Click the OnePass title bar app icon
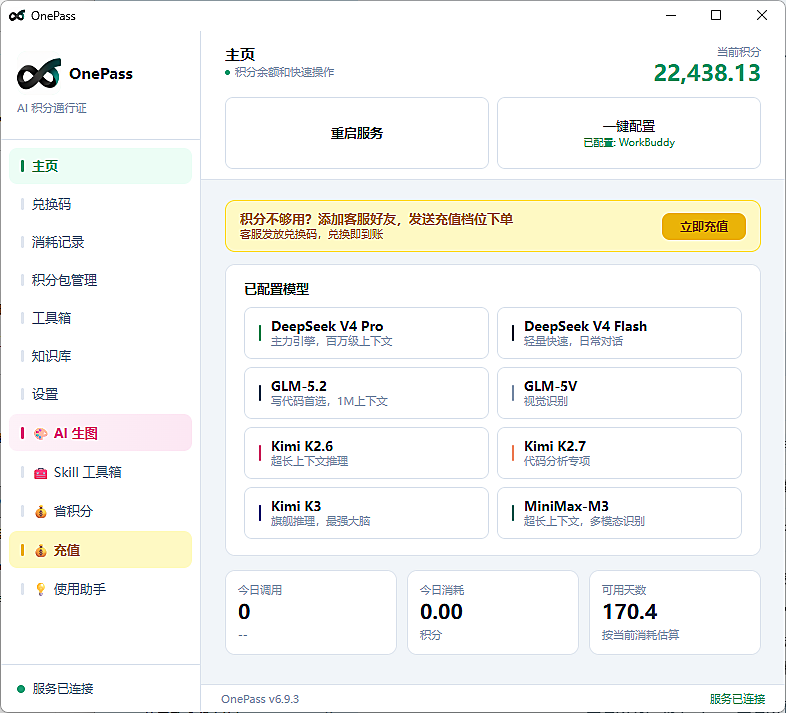 click(x=17, y=16)
